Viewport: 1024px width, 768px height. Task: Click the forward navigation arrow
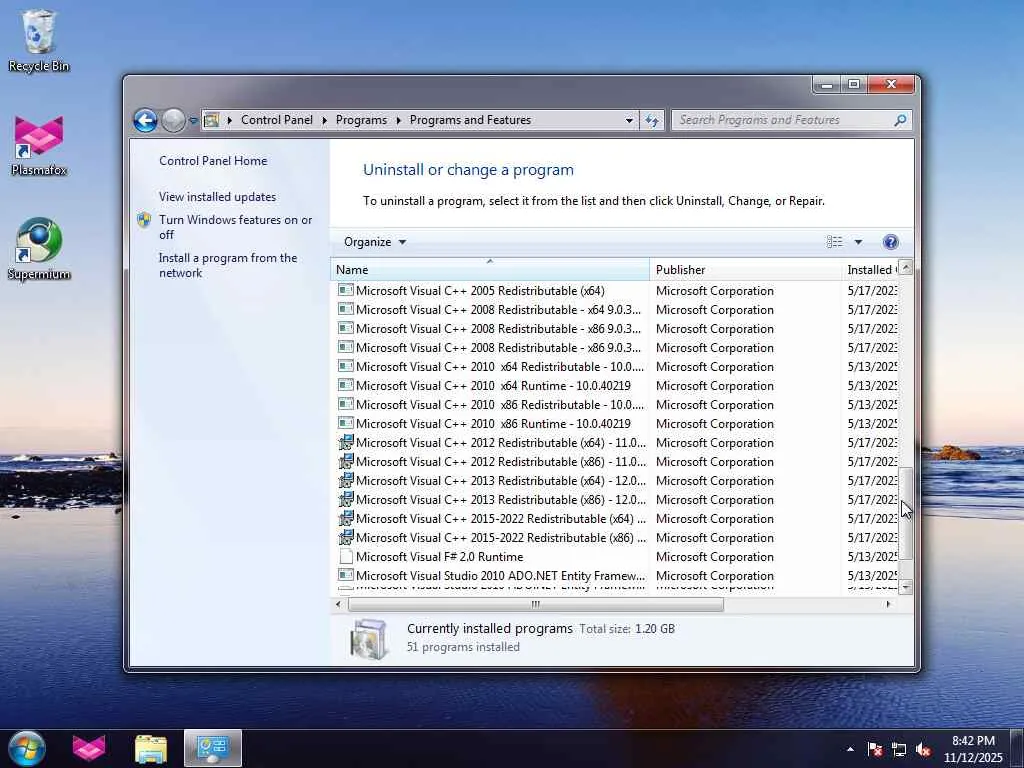[173, 120]
